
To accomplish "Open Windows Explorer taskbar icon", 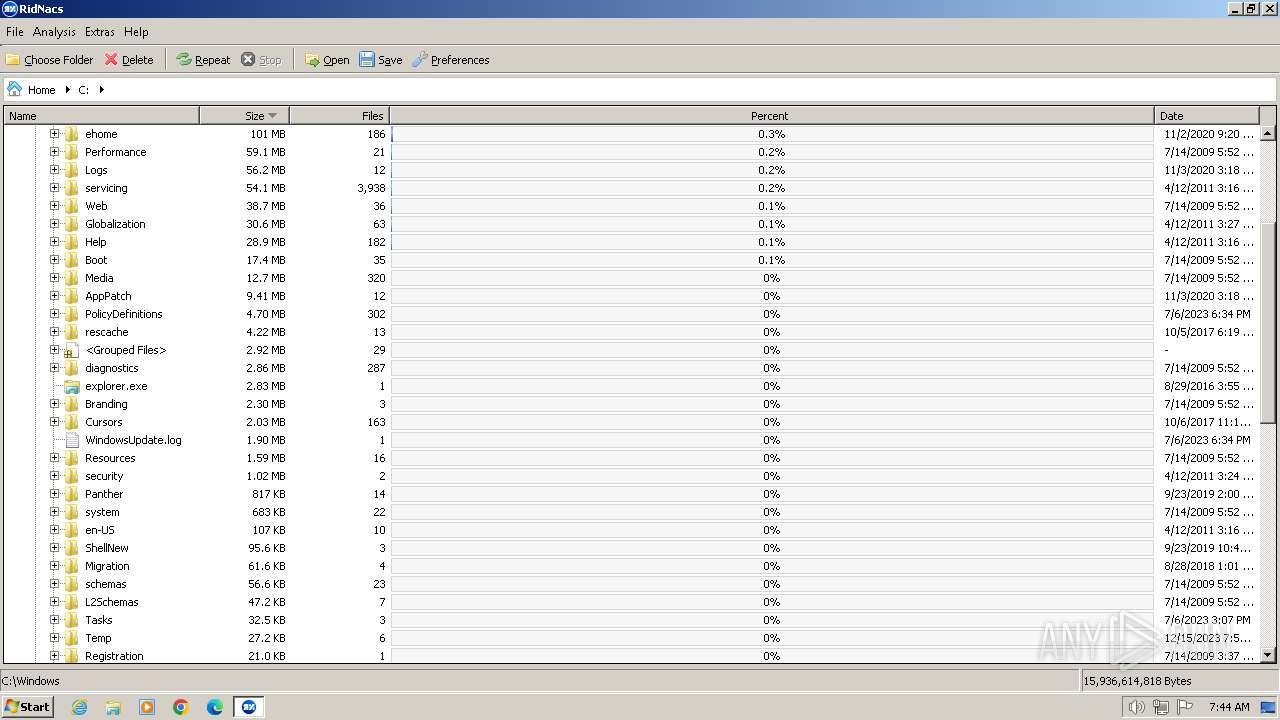I will point(113,707).
